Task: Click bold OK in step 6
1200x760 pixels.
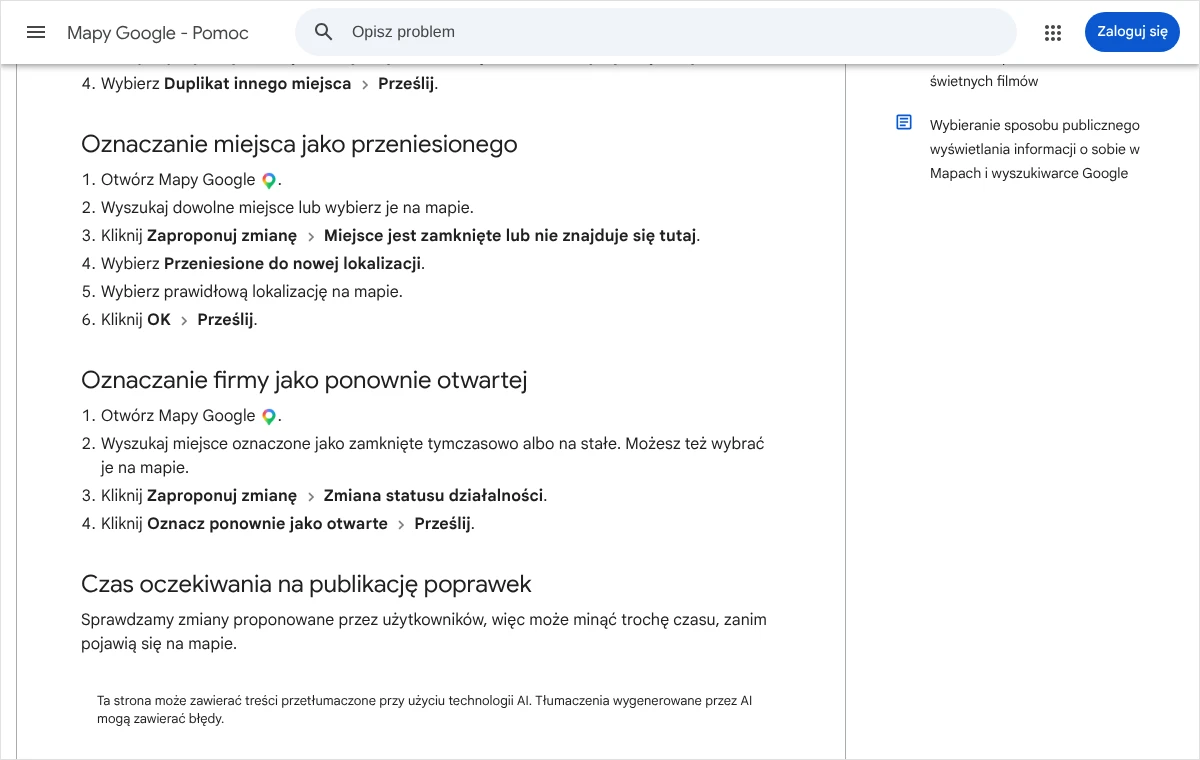Action: pos(159,320)
